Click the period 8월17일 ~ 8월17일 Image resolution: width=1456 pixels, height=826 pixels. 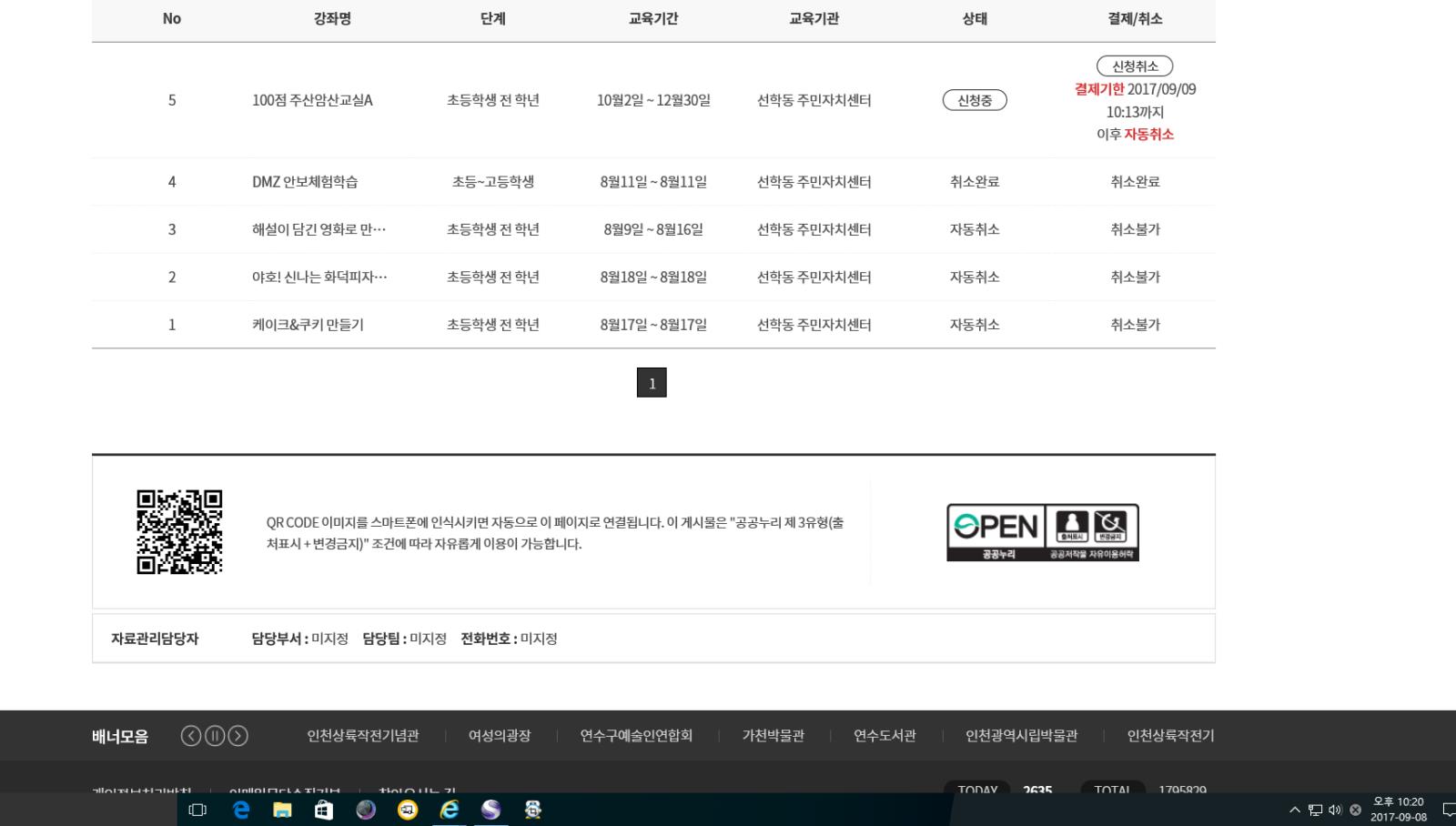pyautogui.click(x=653, y=325)
